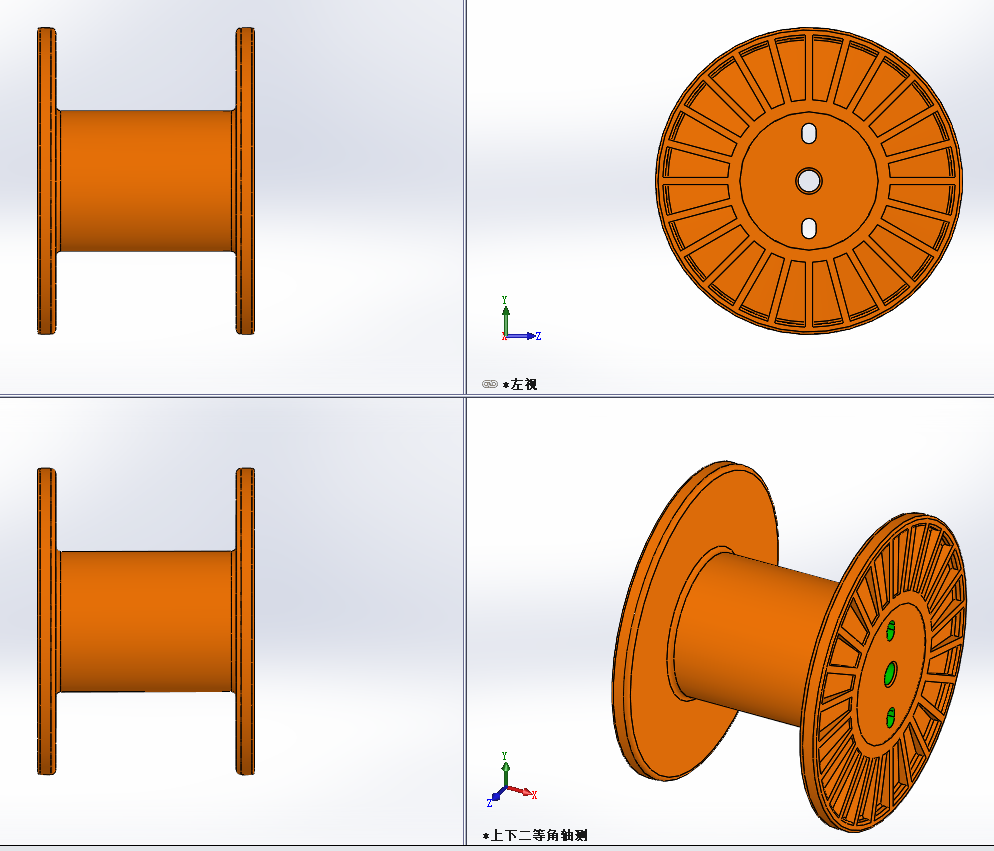
Task: Select the upper green slot in isometric view
Action: pos(890,630)
